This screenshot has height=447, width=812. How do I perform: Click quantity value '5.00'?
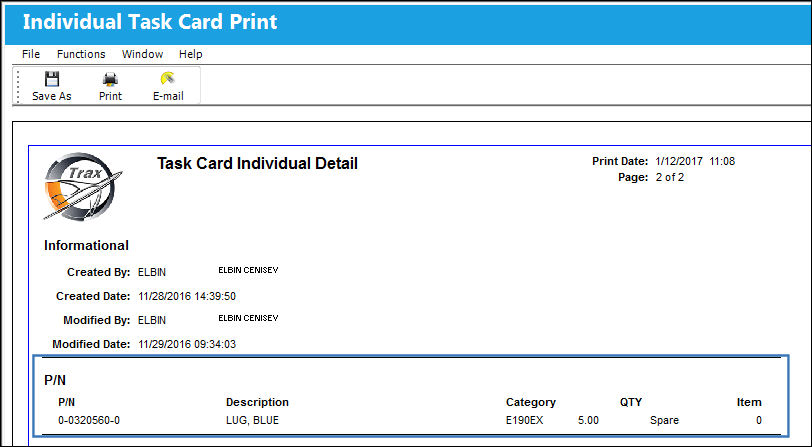click(588, 420)
